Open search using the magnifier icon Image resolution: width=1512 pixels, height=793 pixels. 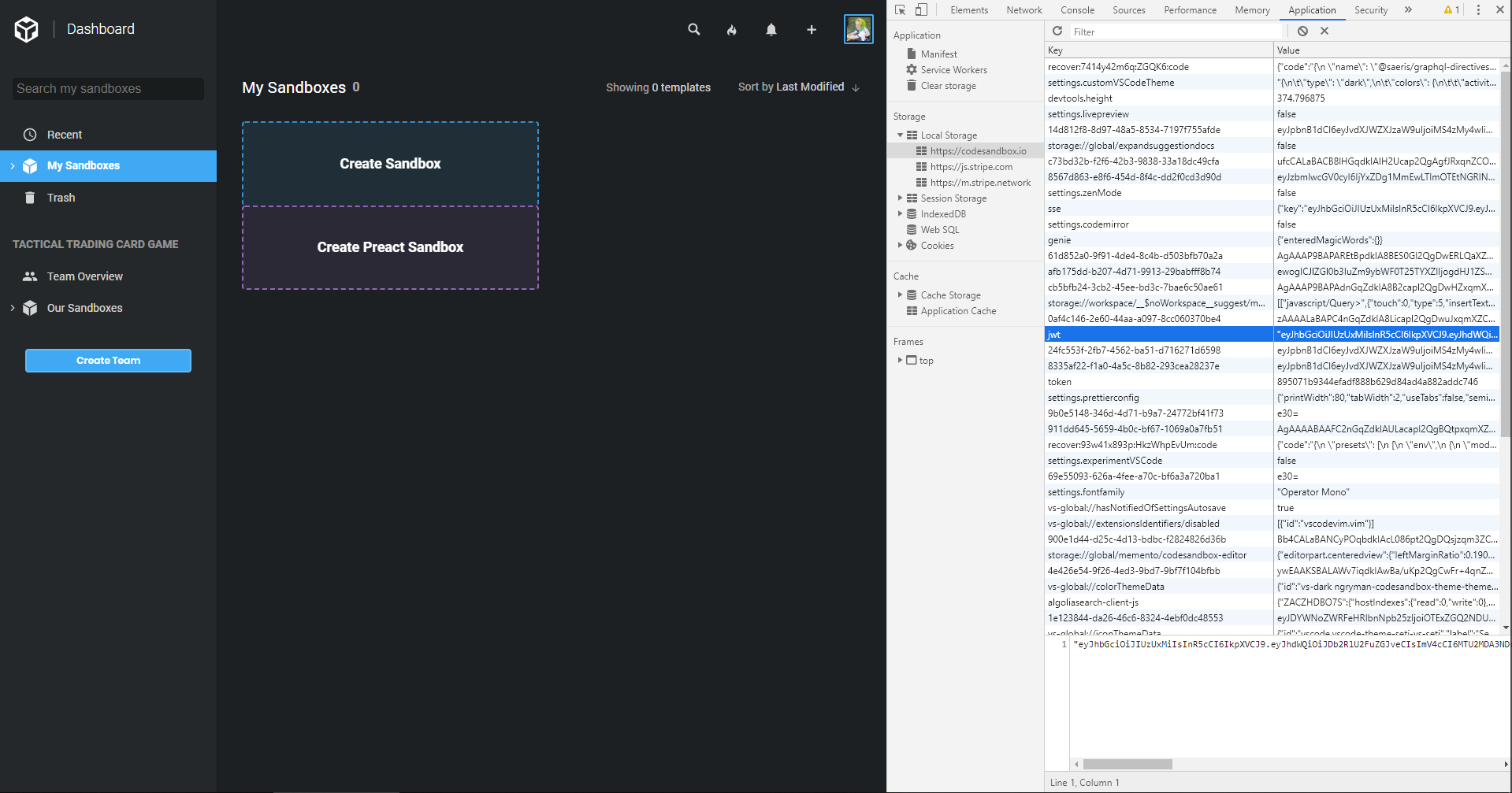point(693,29)
